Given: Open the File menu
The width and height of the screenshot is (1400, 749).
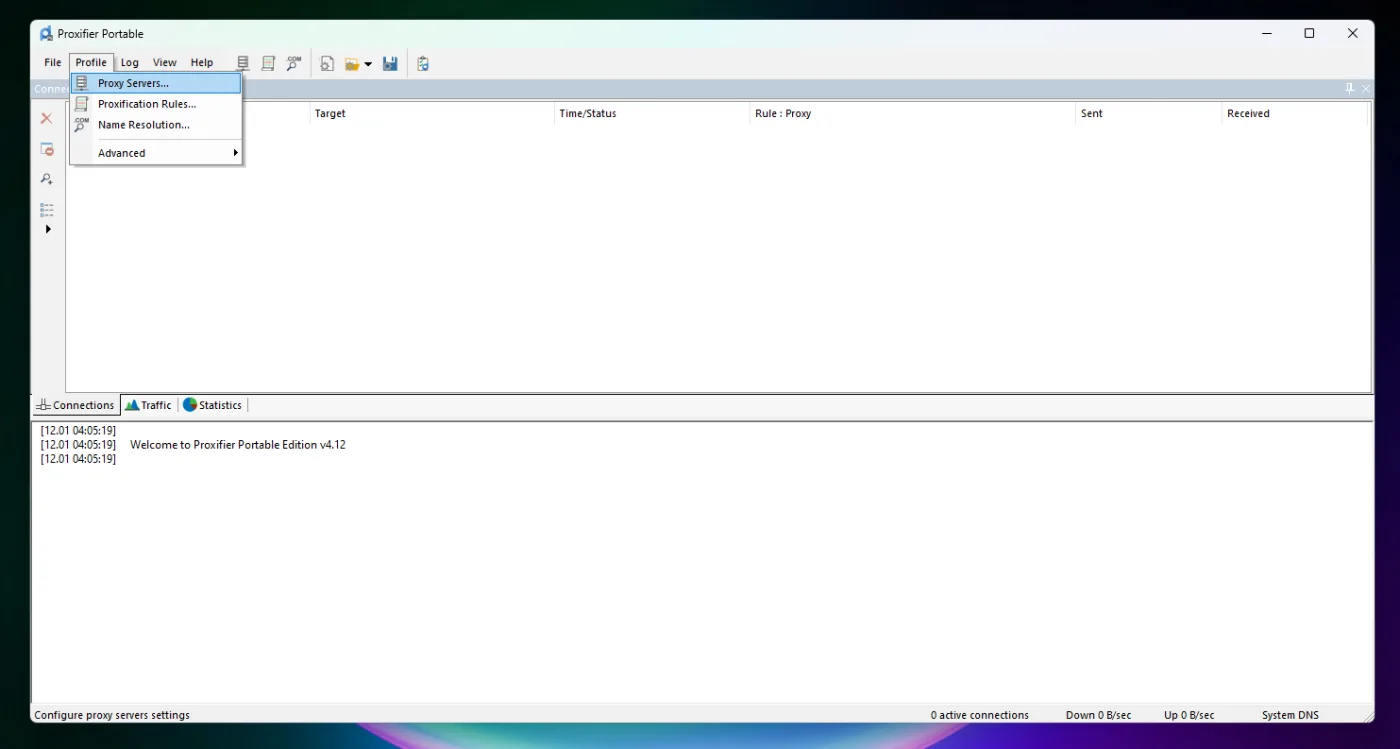Looking at the screenshot, I should 53,63.
